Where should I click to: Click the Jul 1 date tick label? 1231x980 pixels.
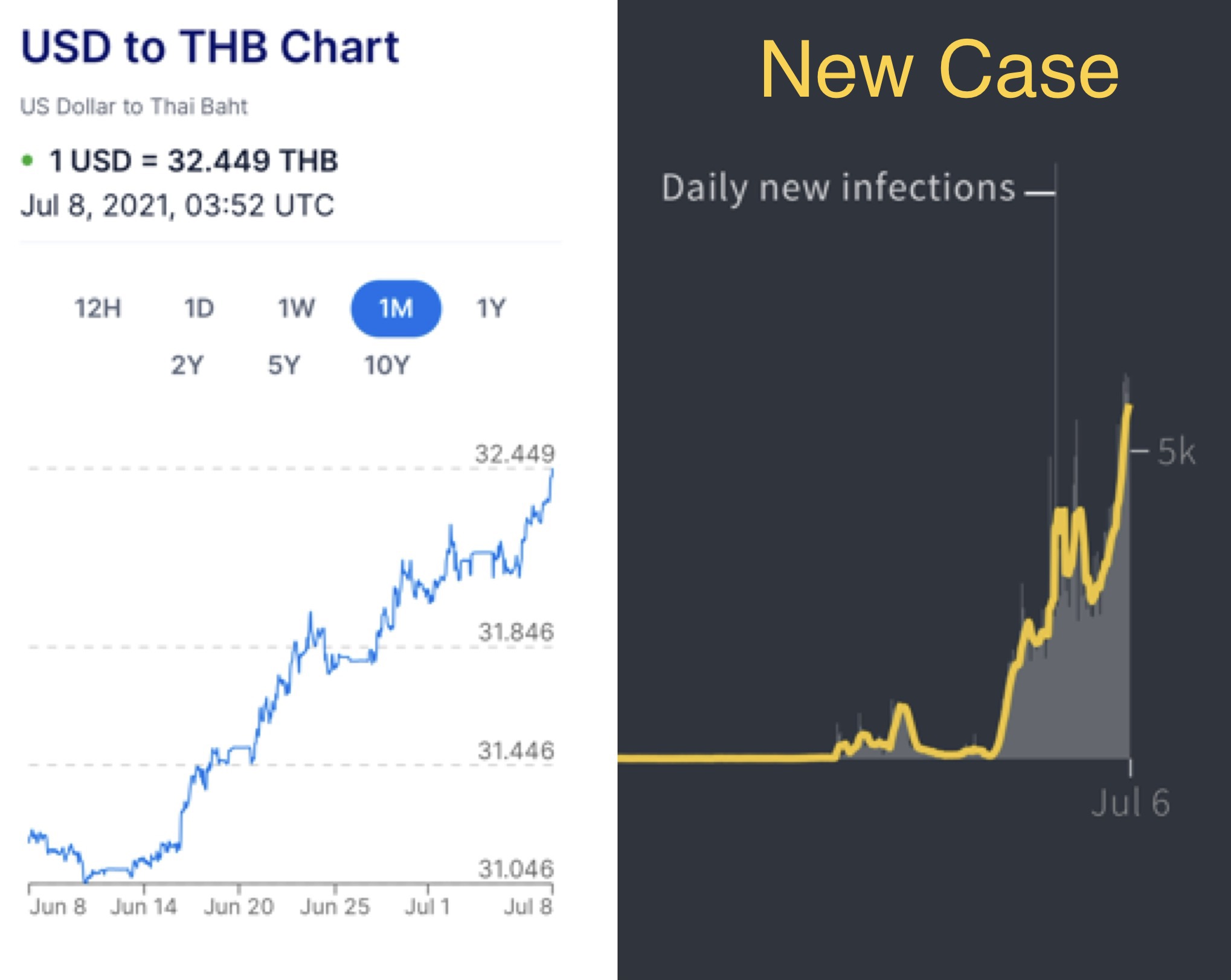(428, 906)
